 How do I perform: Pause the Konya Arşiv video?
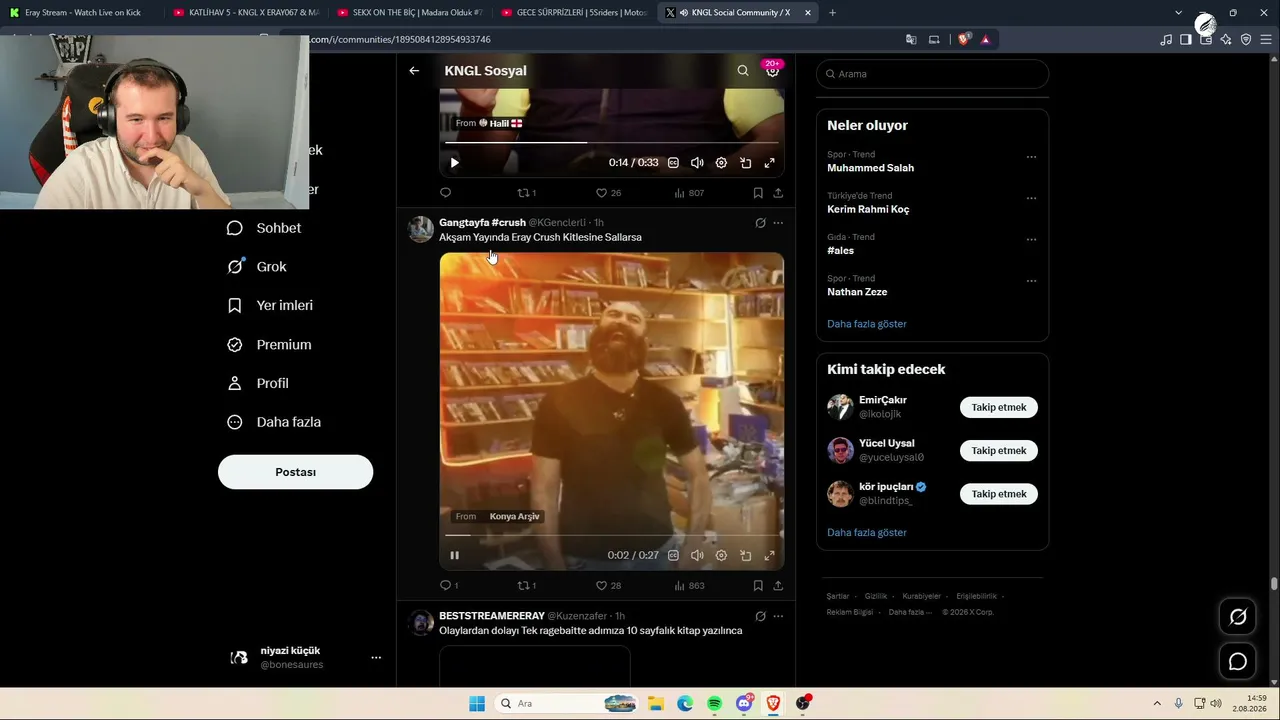454,556
